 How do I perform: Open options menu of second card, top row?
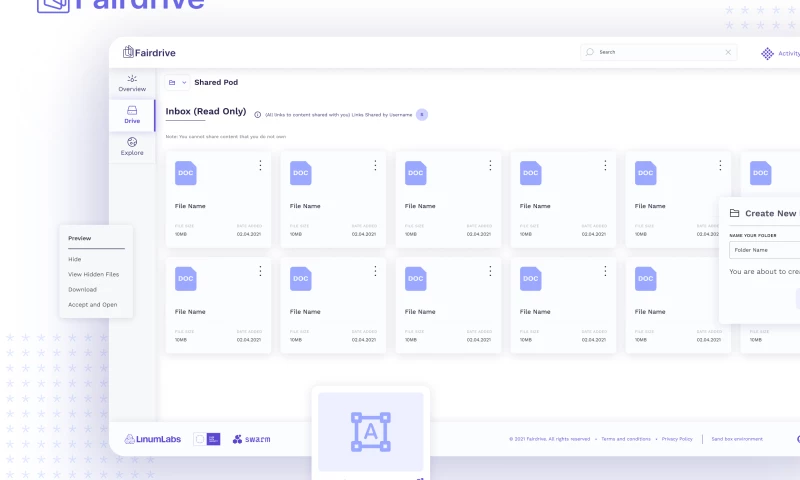(375, 165)
